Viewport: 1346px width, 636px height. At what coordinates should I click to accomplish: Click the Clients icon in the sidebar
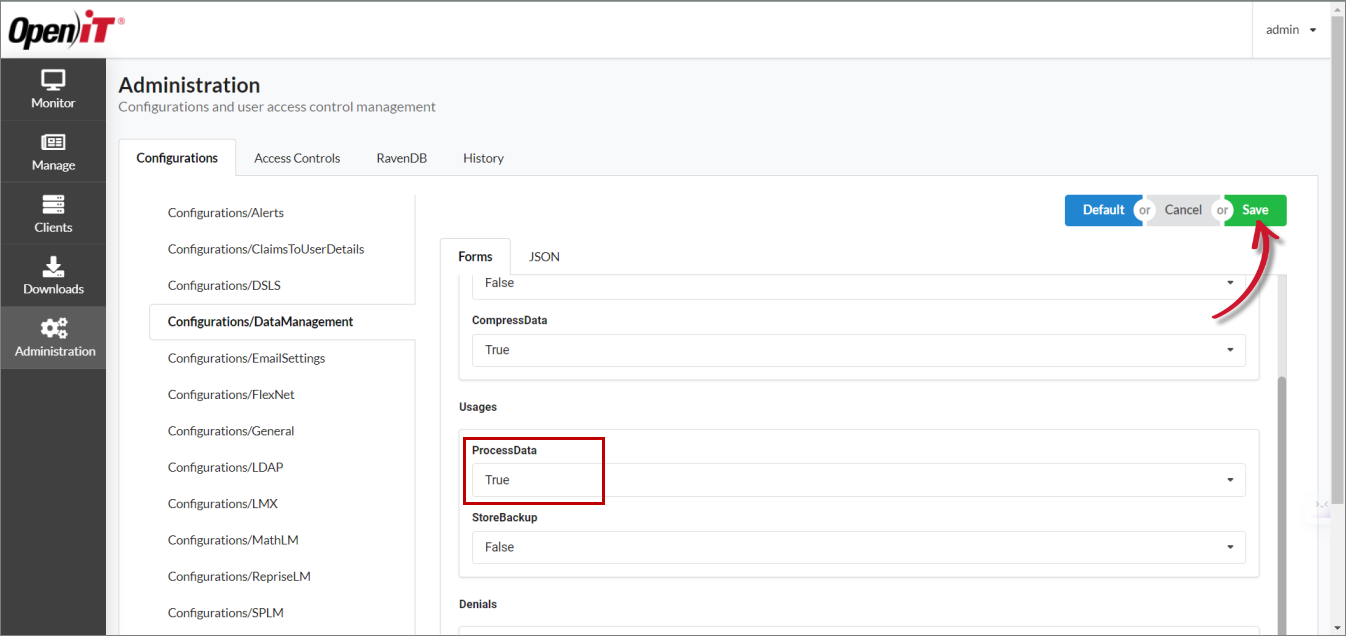53,211
